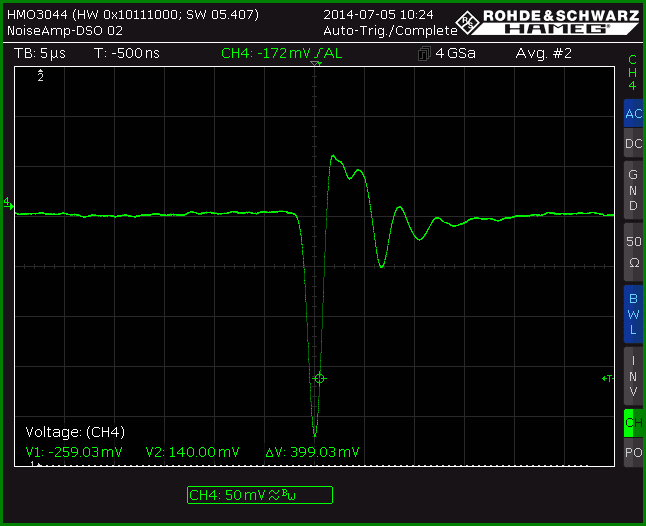This screenshot has width=646, height=526.
Task: Click the CH4 ground level marker arrow
Action: 8,203
